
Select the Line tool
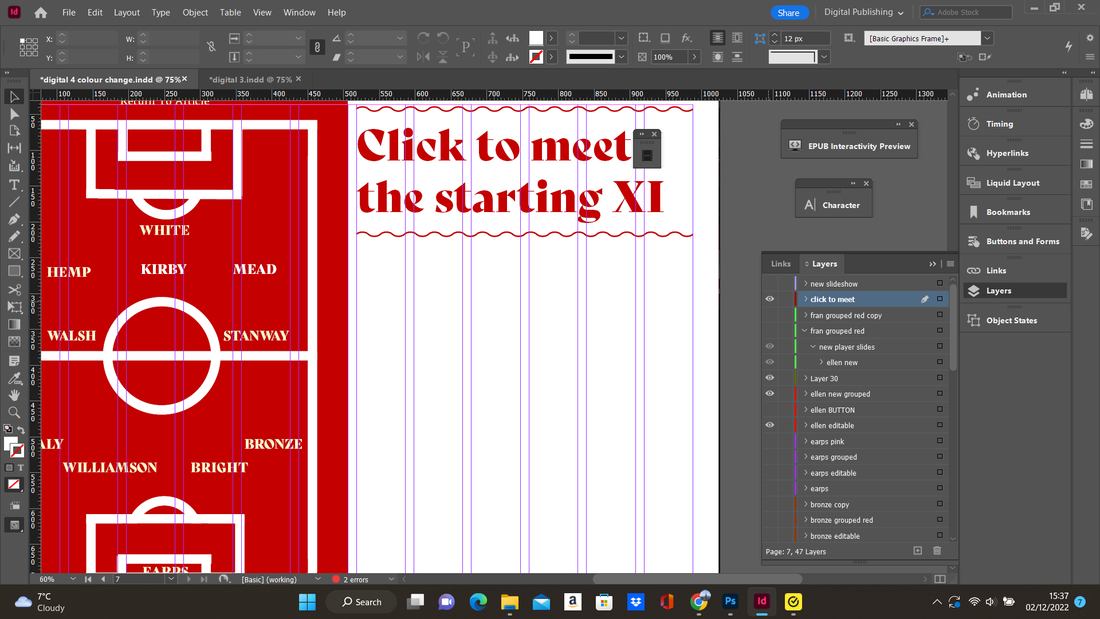tap(14, 202)
